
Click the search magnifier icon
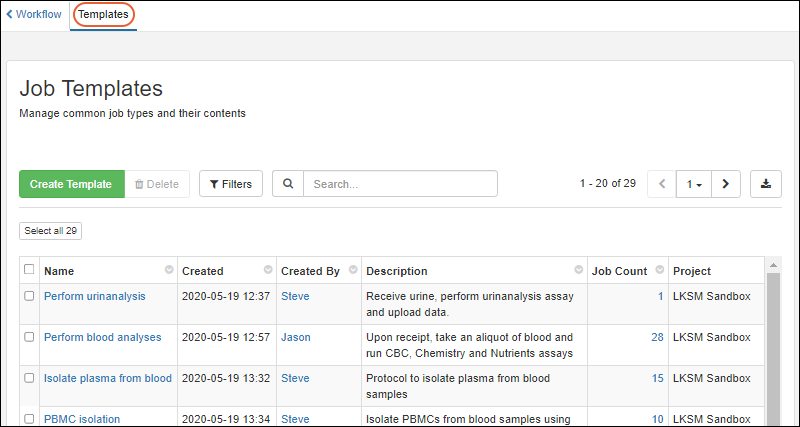pyautogui.click(x=288, y=184)
